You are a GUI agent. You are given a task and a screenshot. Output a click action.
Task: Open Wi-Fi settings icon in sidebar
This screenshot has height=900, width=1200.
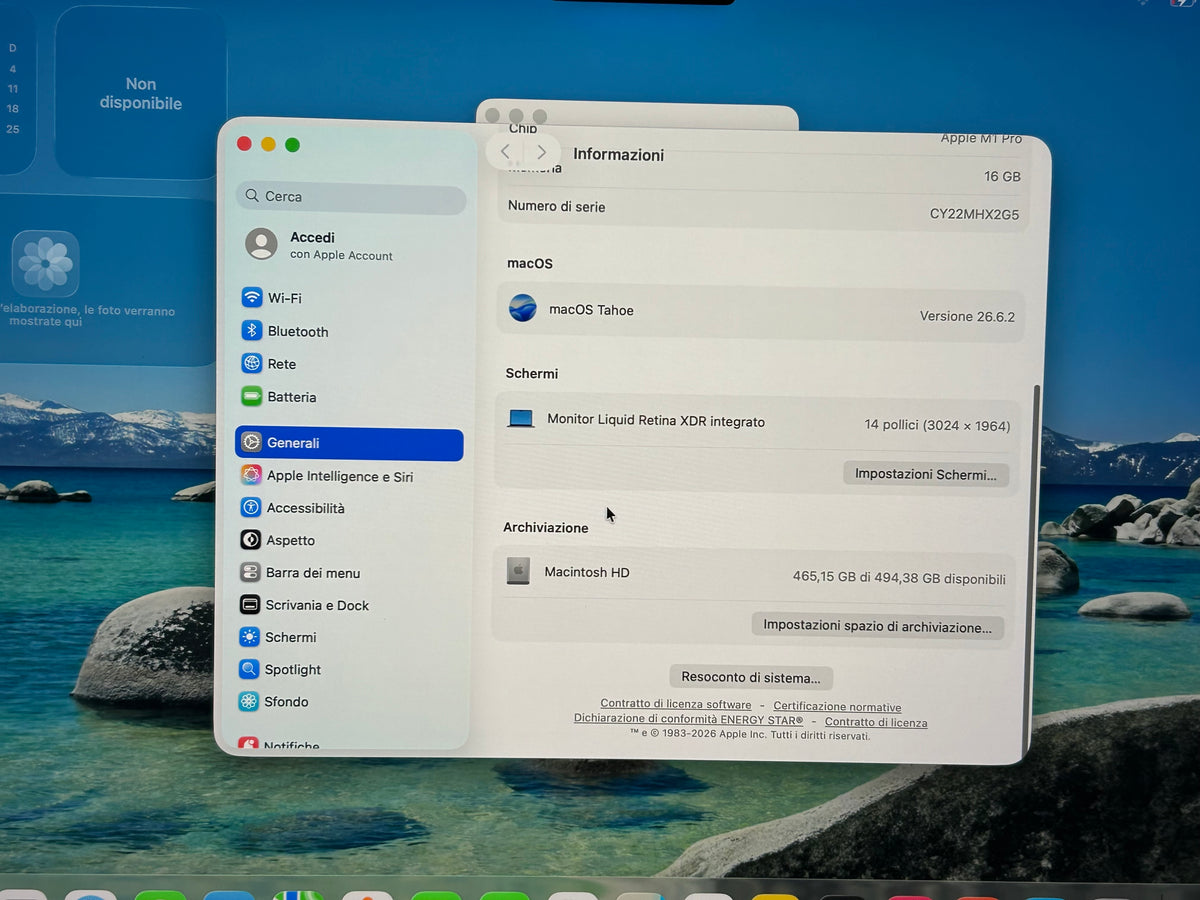point(252,298)
